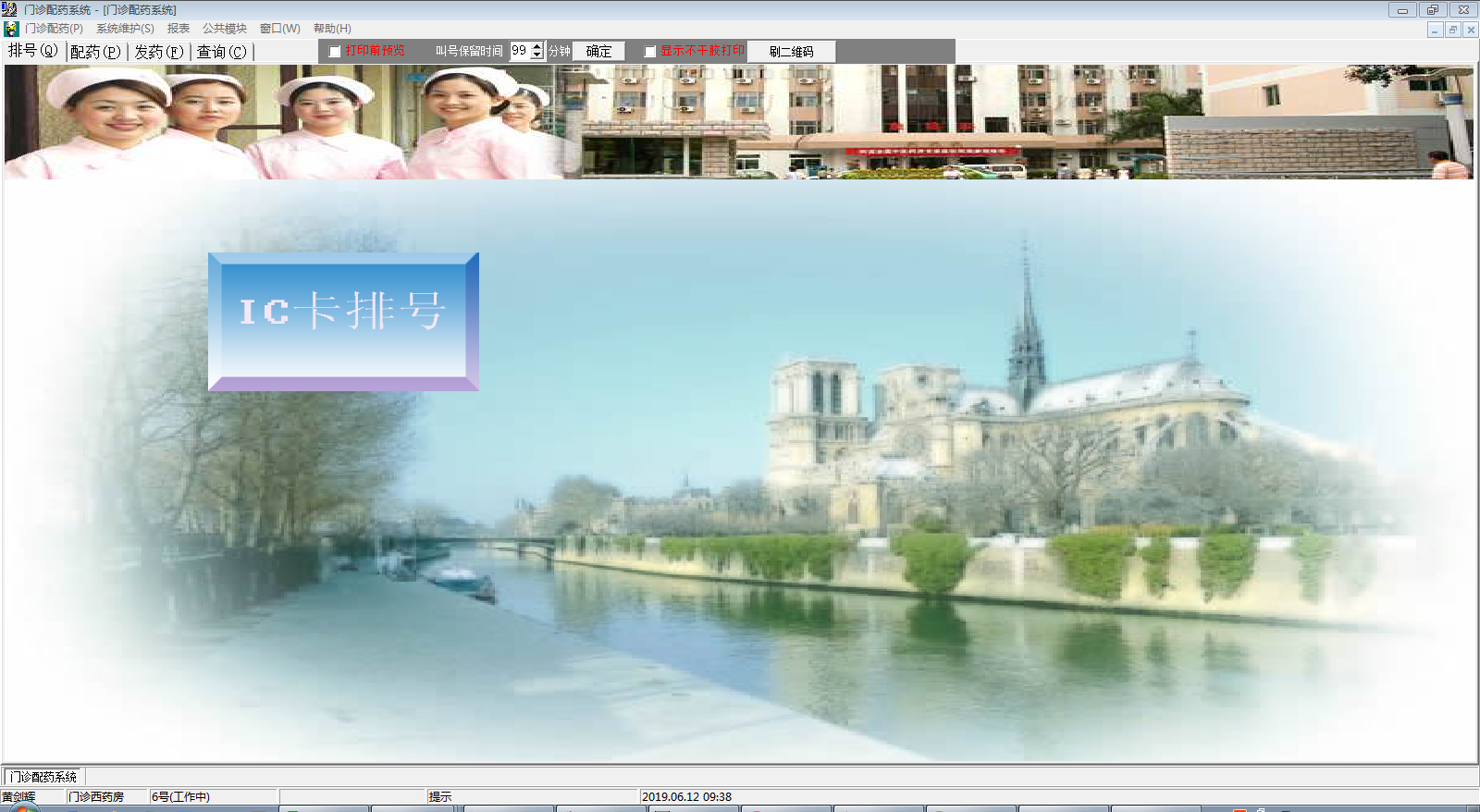
Task: Select the 查询(C) toolbar item
Action: click(222, 52)
